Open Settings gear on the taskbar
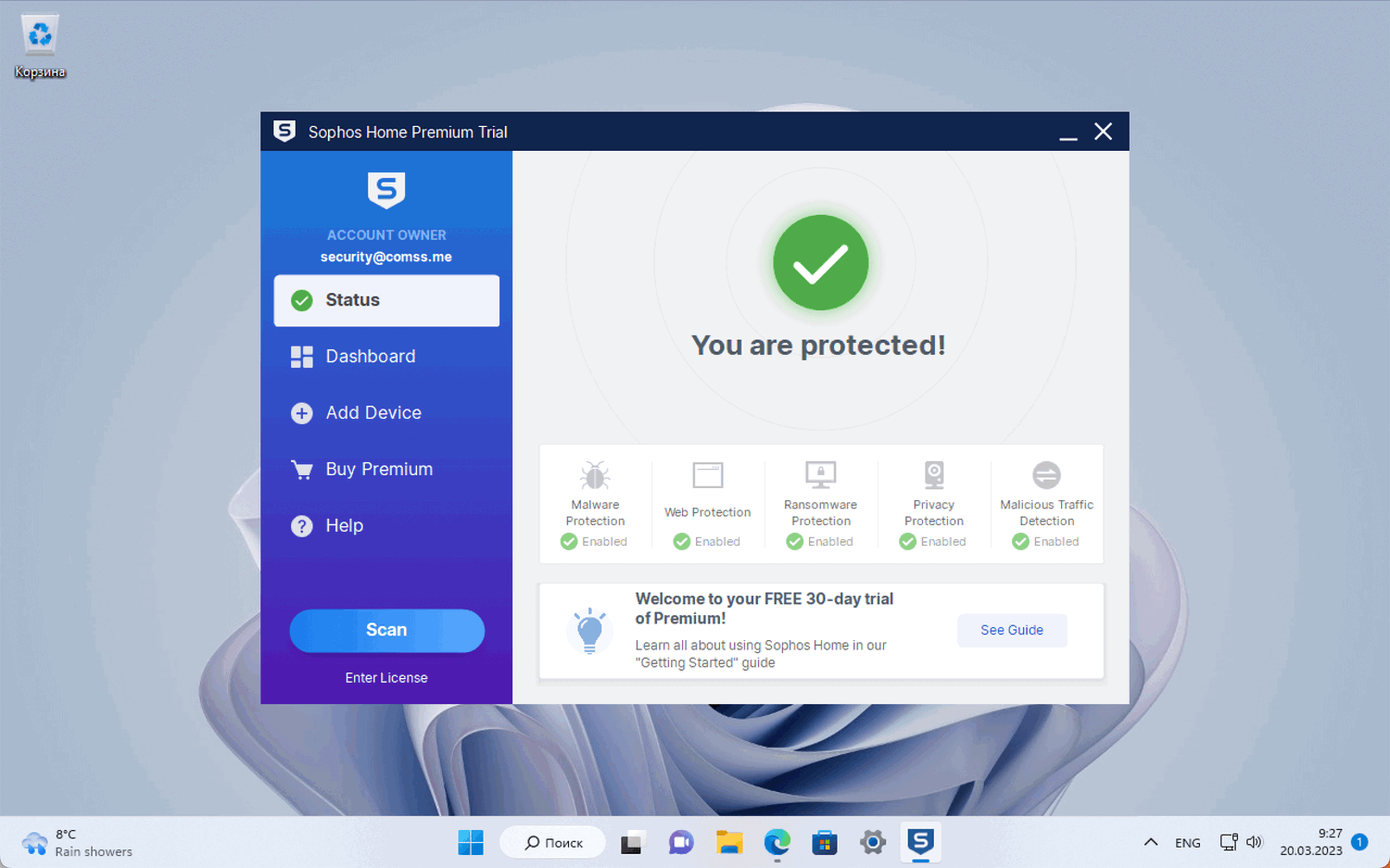Image resolution: width=1390 pixels, height=868 pixels. [873, 842]
